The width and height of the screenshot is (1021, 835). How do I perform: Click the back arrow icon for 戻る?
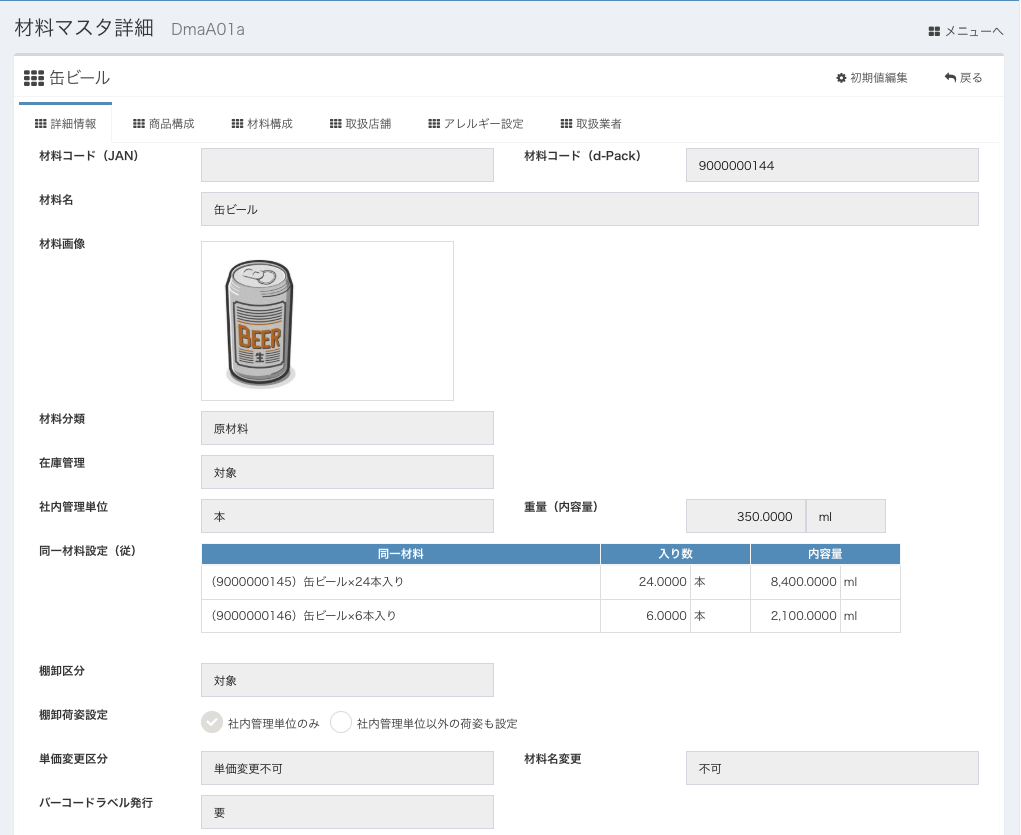click(950, 78)
